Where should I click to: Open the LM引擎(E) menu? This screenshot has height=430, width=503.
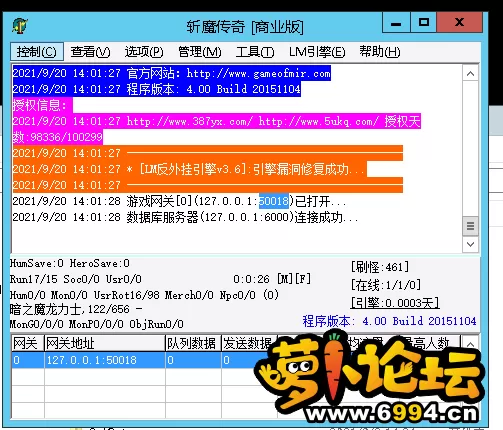[x=317, y=52]
